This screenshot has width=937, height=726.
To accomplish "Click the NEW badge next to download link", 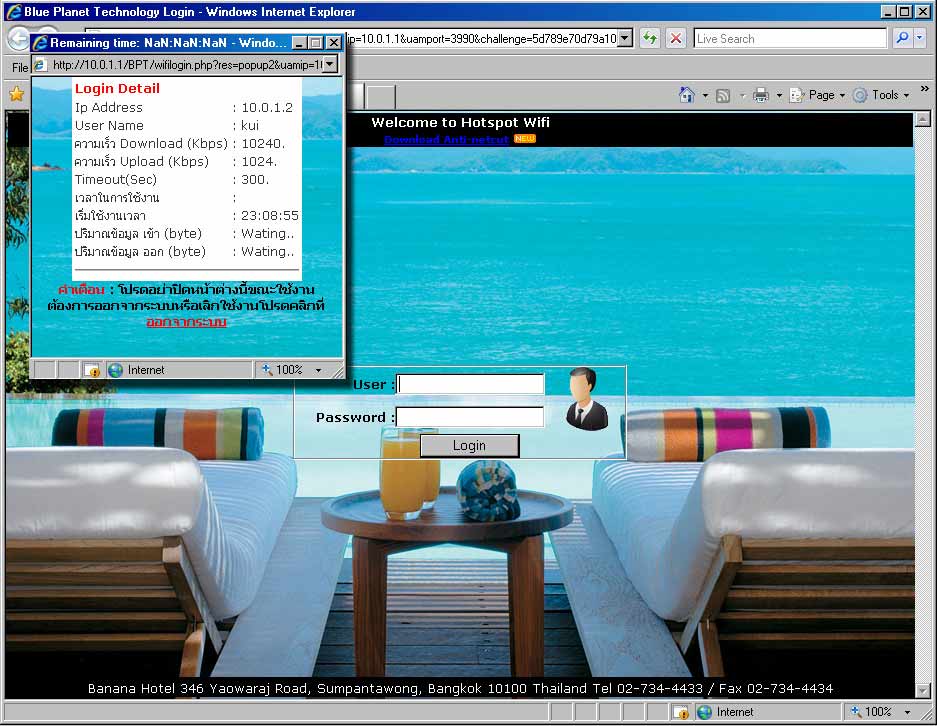I will [x=525, y=139].
